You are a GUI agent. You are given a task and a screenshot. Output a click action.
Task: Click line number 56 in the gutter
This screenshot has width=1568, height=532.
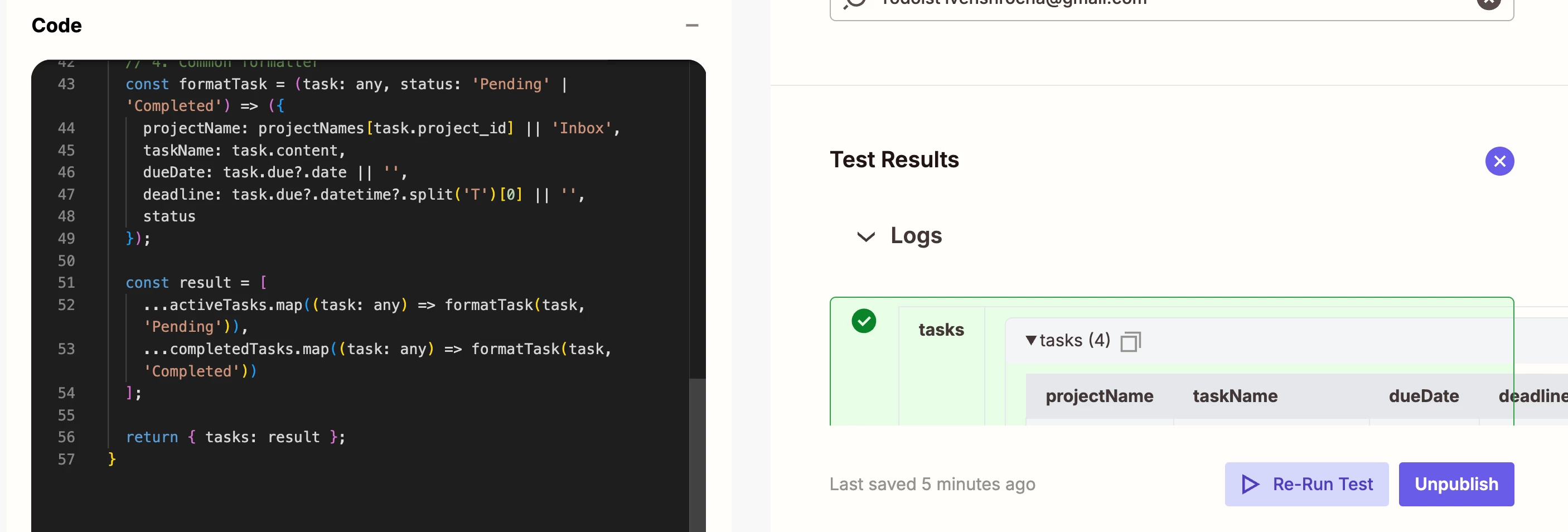pyautogui.click(x=66, y=437)
